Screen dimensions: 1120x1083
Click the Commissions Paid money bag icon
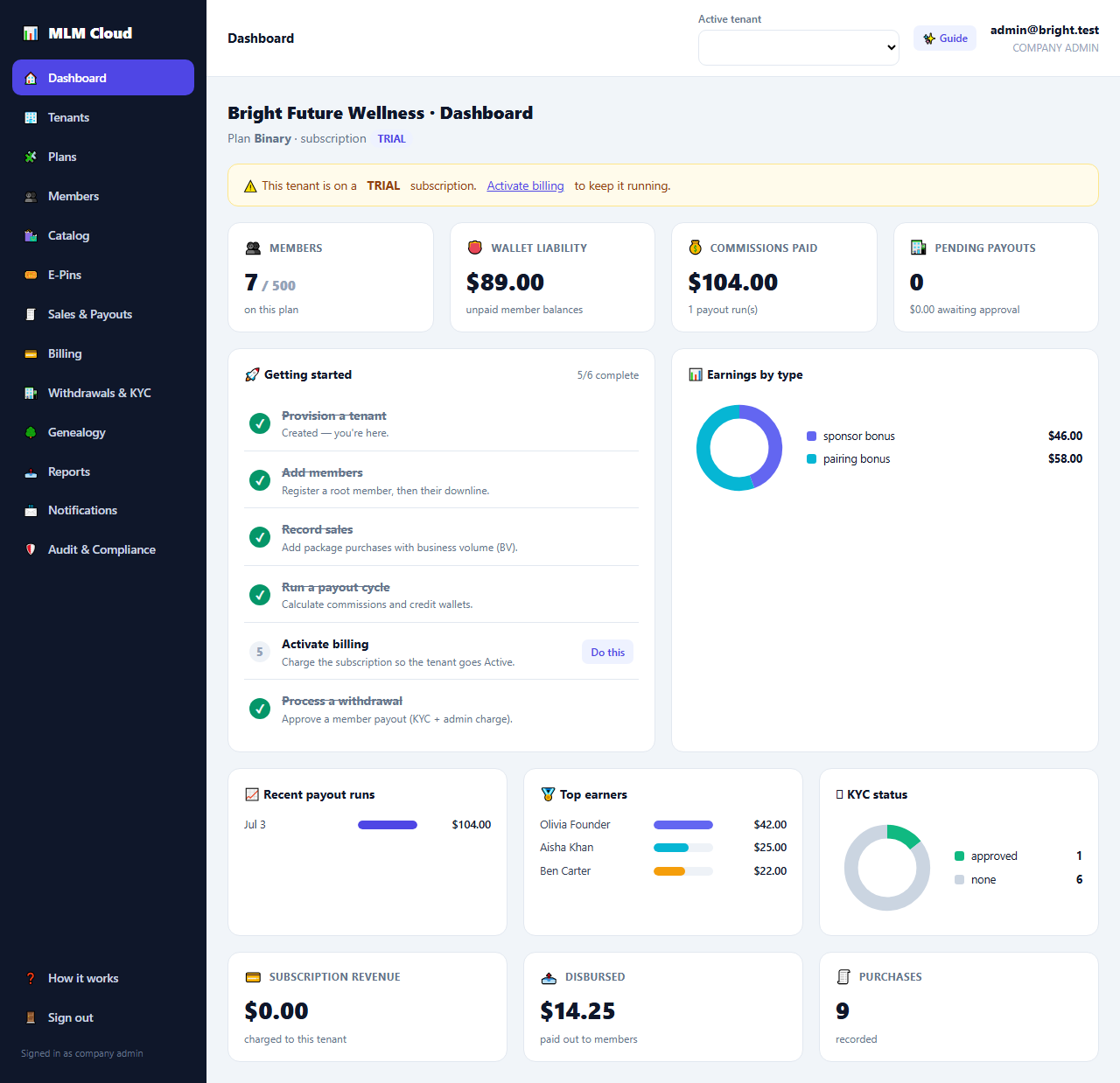(696, 248)
